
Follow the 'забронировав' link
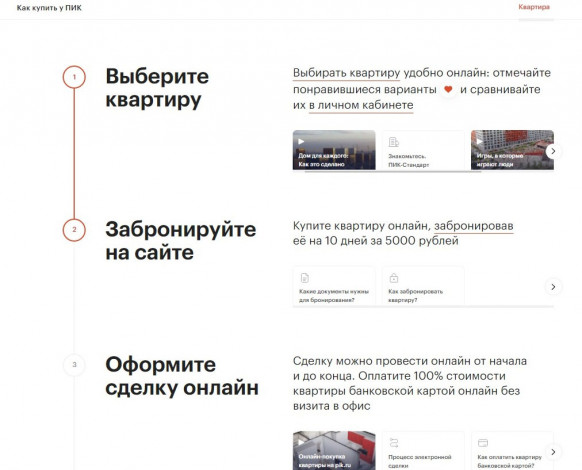tap(474, 226)
